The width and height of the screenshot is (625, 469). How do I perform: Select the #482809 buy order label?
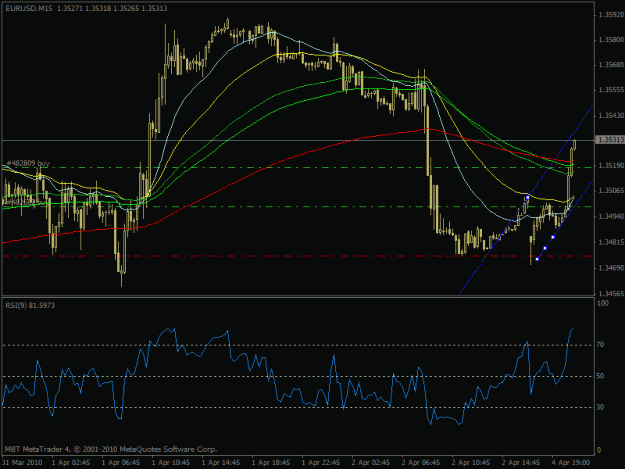click(28, 163)
